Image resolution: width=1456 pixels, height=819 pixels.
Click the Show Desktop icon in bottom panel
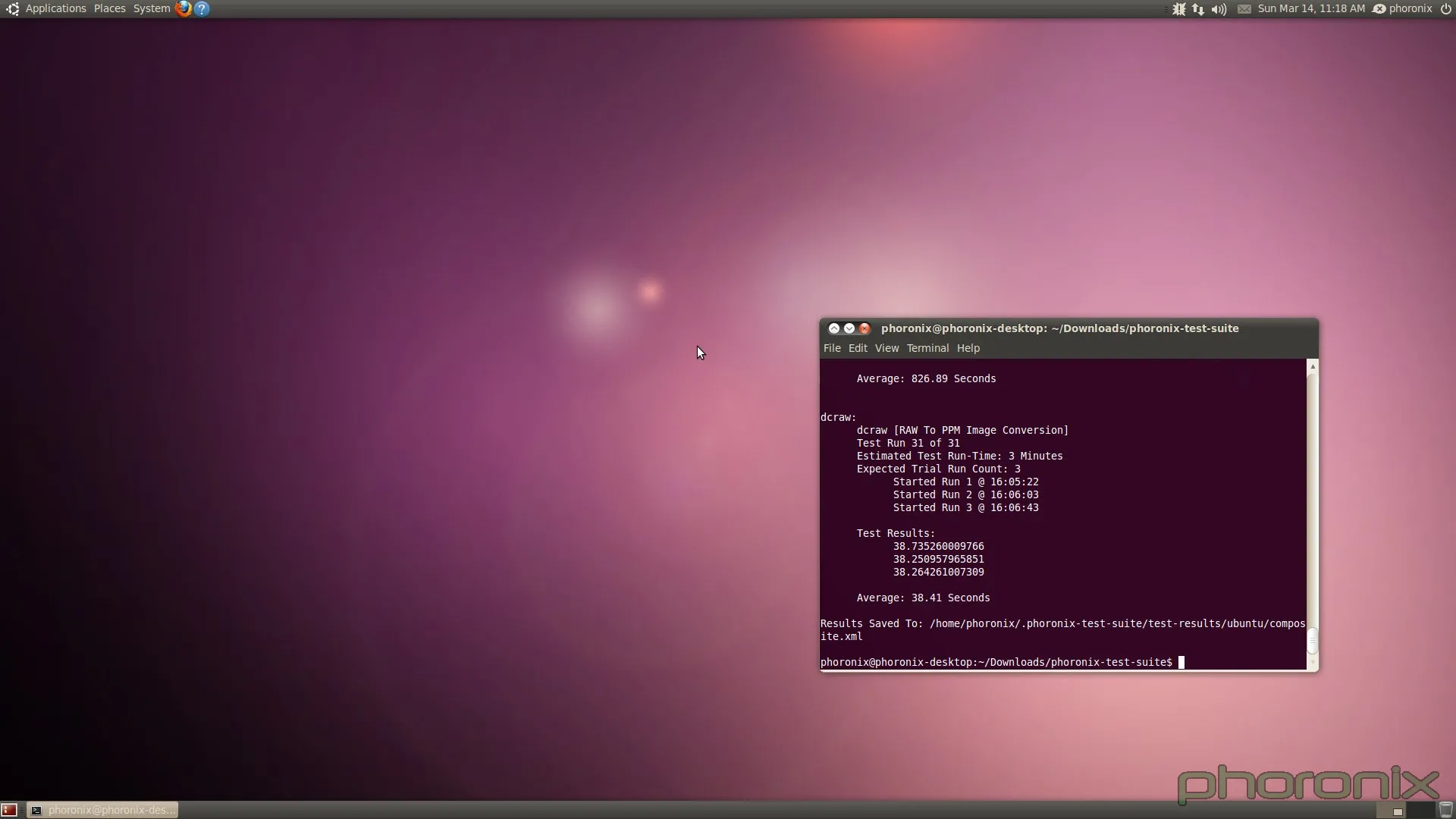(x=9, y=810)
